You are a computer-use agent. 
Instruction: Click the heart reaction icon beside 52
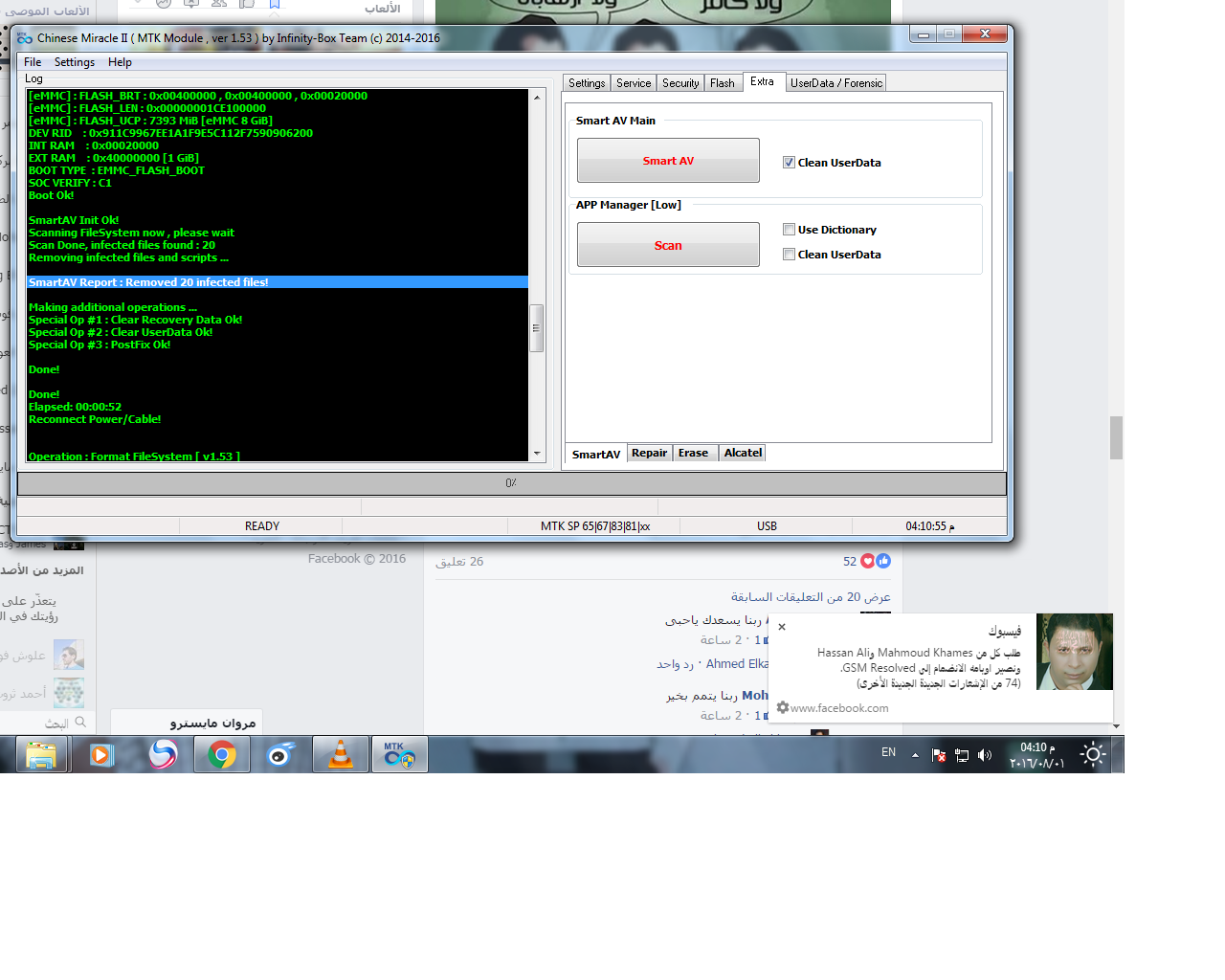point(868,561)
